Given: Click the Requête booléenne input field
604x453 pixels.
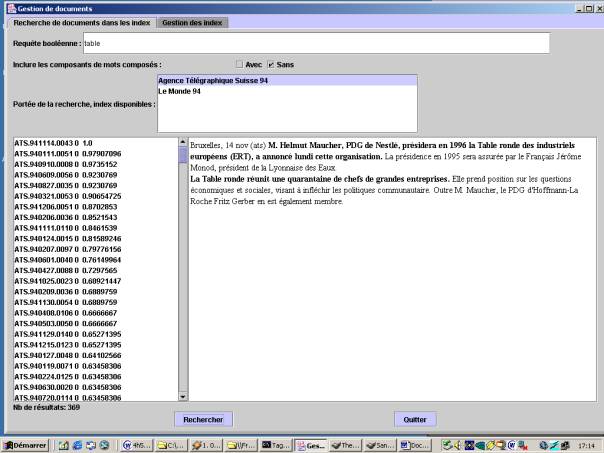Looking at the screenshot, I should point(315,43).
